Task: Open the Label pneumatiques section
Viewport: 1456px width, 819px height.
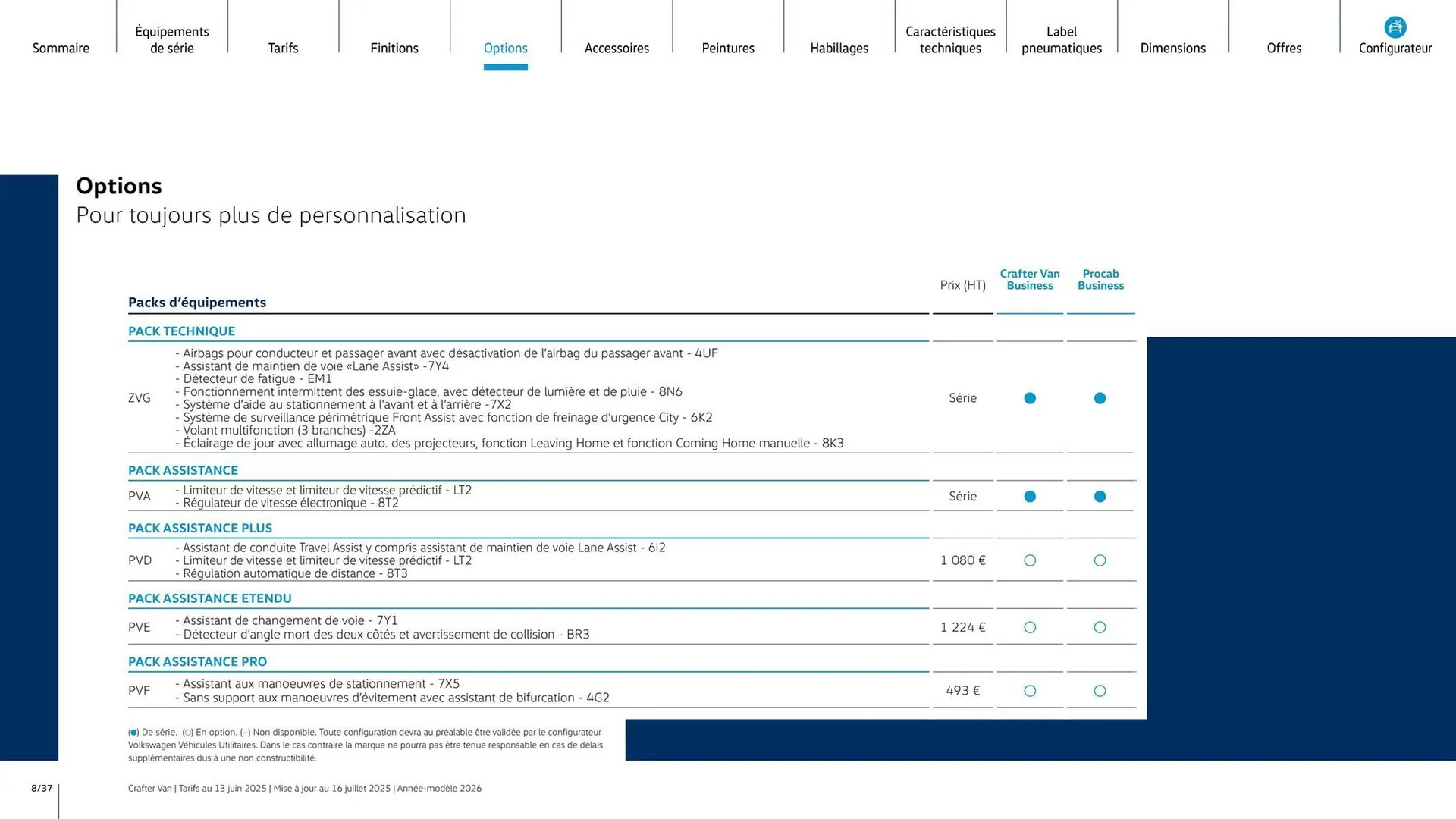Action: (x=1061, y=39)
